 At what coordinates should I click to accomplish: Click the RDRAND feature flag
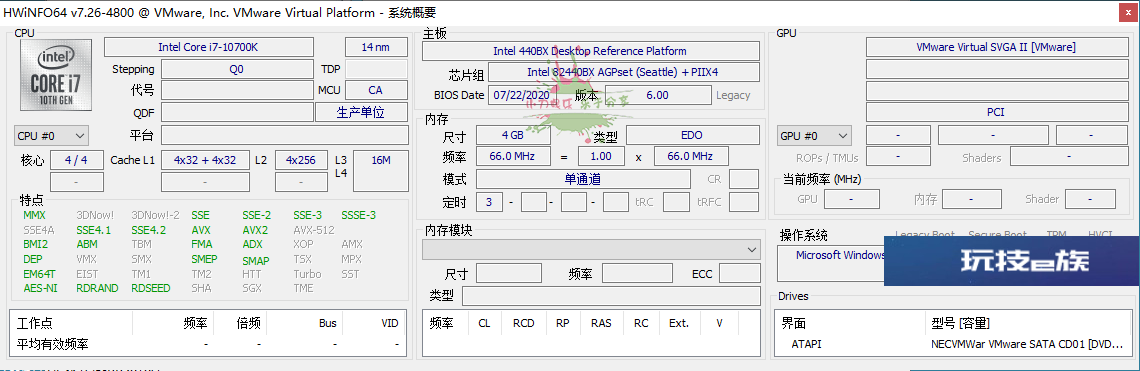pyautogui.click(x=97, y=288)
